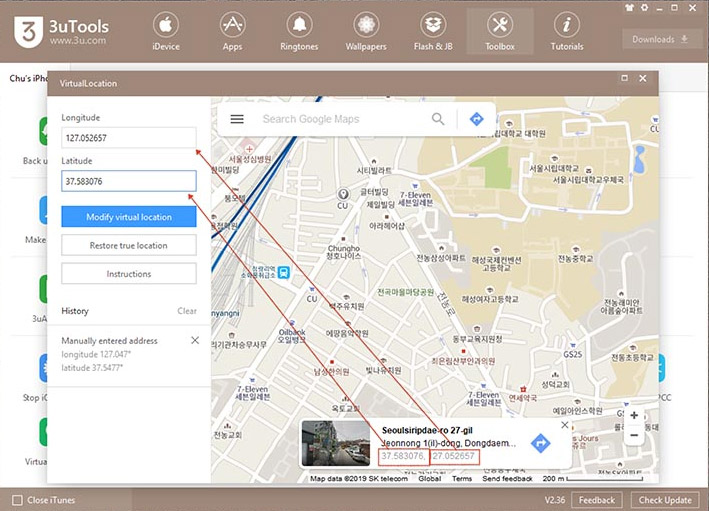Open the Google Maps hamburger menu
Image resolution: width=709 pixels, height=511 pixels.
[x=237, y=119]
